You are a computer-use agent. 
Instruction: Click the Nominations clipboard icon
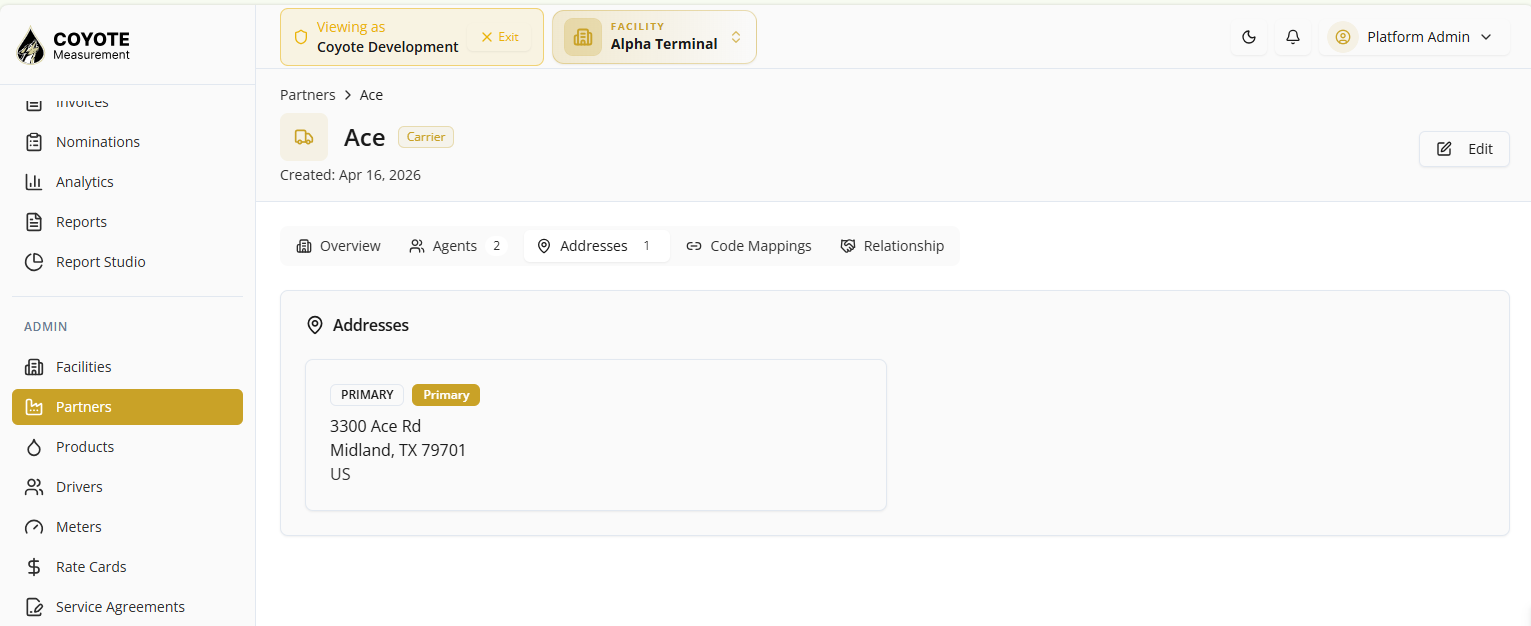34,142
